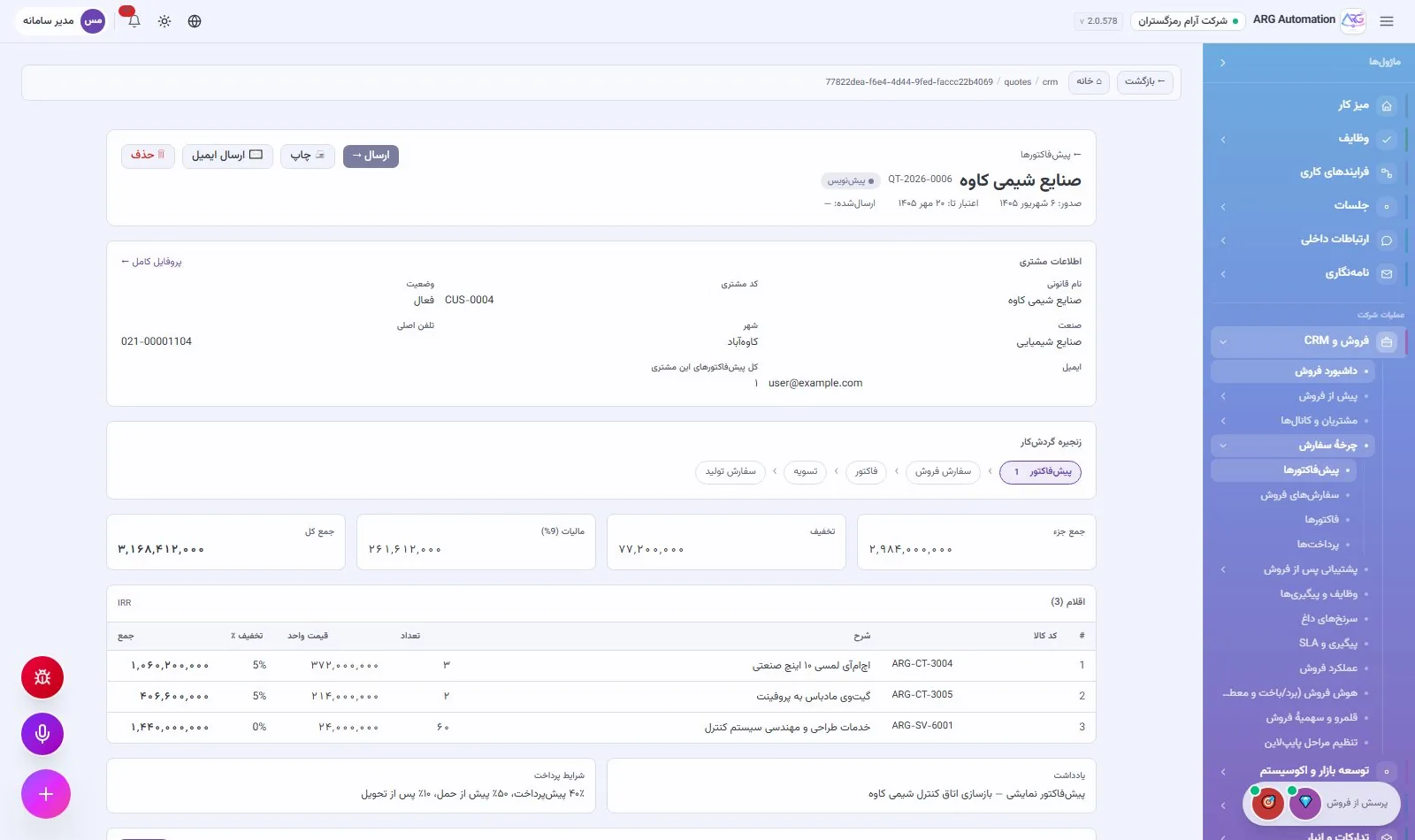This screenshot has height=840, width=1415.
Task: Click وظایف checkmark icon in sidebar
Action: point(1387,139)
